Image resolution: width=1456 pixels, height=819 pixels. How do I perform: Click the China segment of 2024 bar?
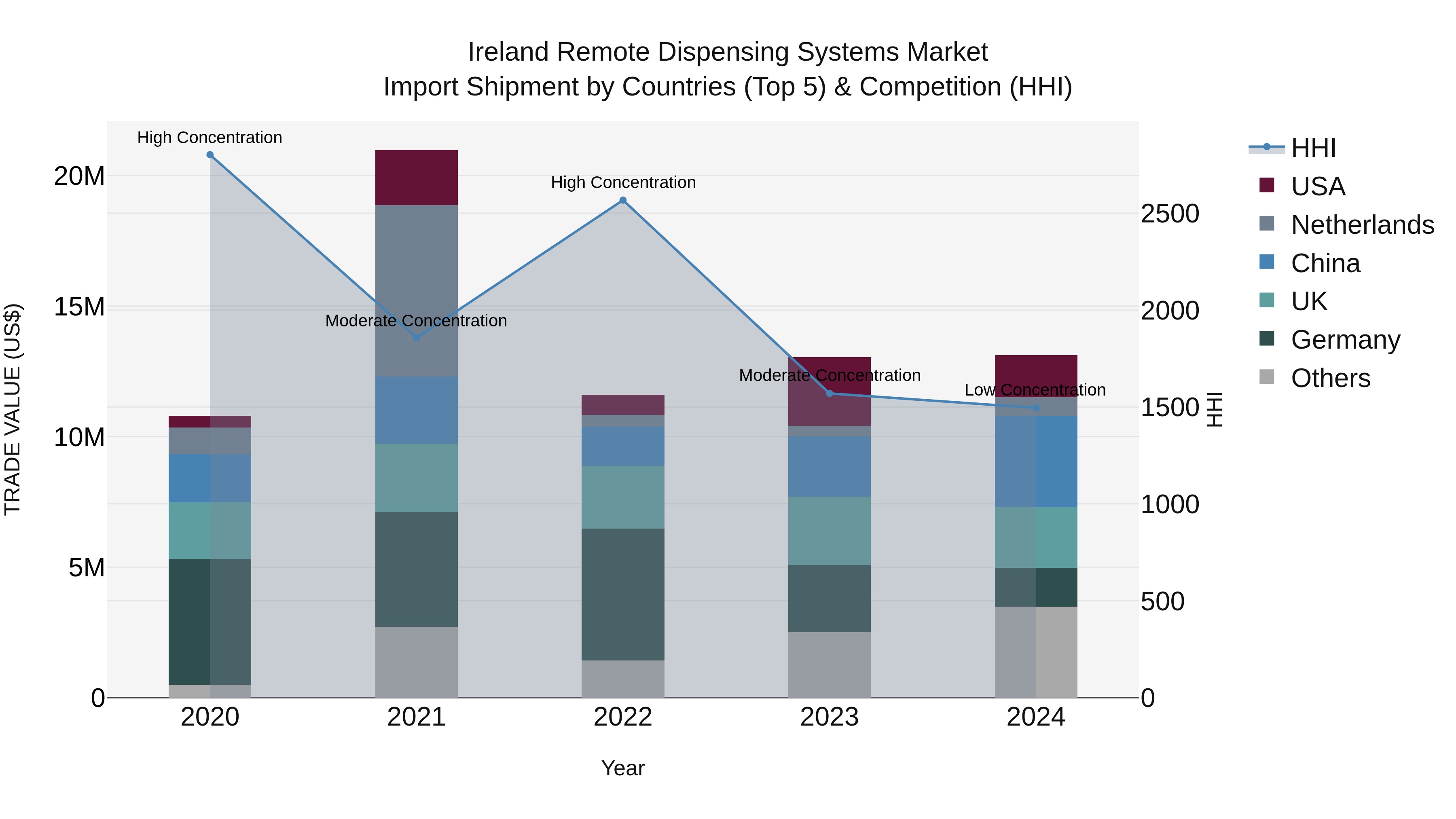coord(1036,462)
